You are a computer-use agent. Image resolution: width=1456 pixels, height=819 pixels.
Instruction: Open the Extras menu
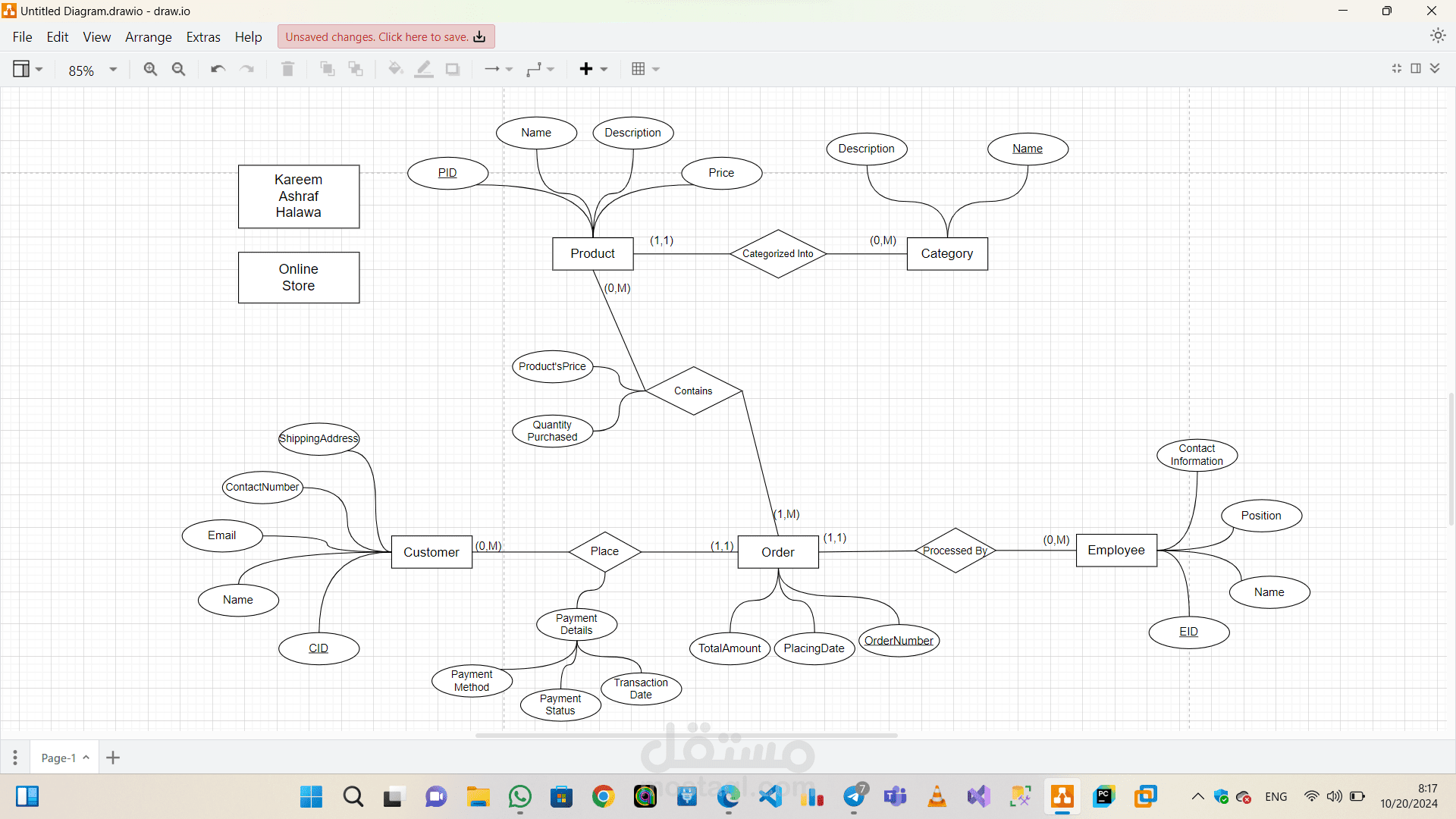click(203, 37)
